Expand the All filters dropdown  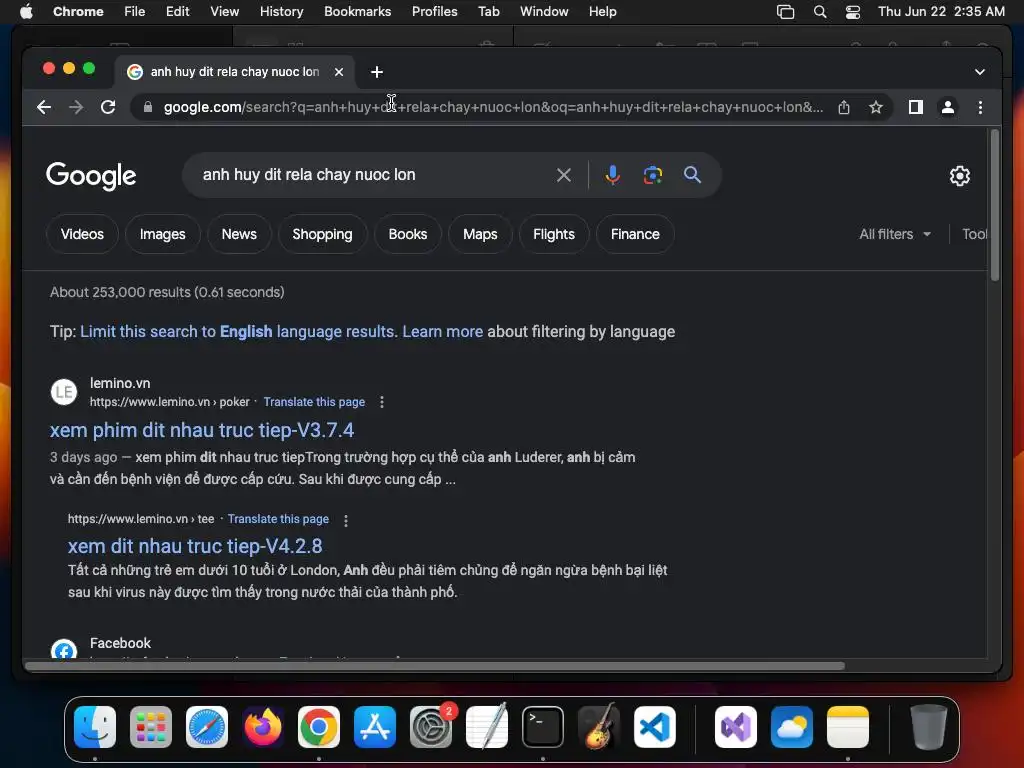[x=895, y=234]
